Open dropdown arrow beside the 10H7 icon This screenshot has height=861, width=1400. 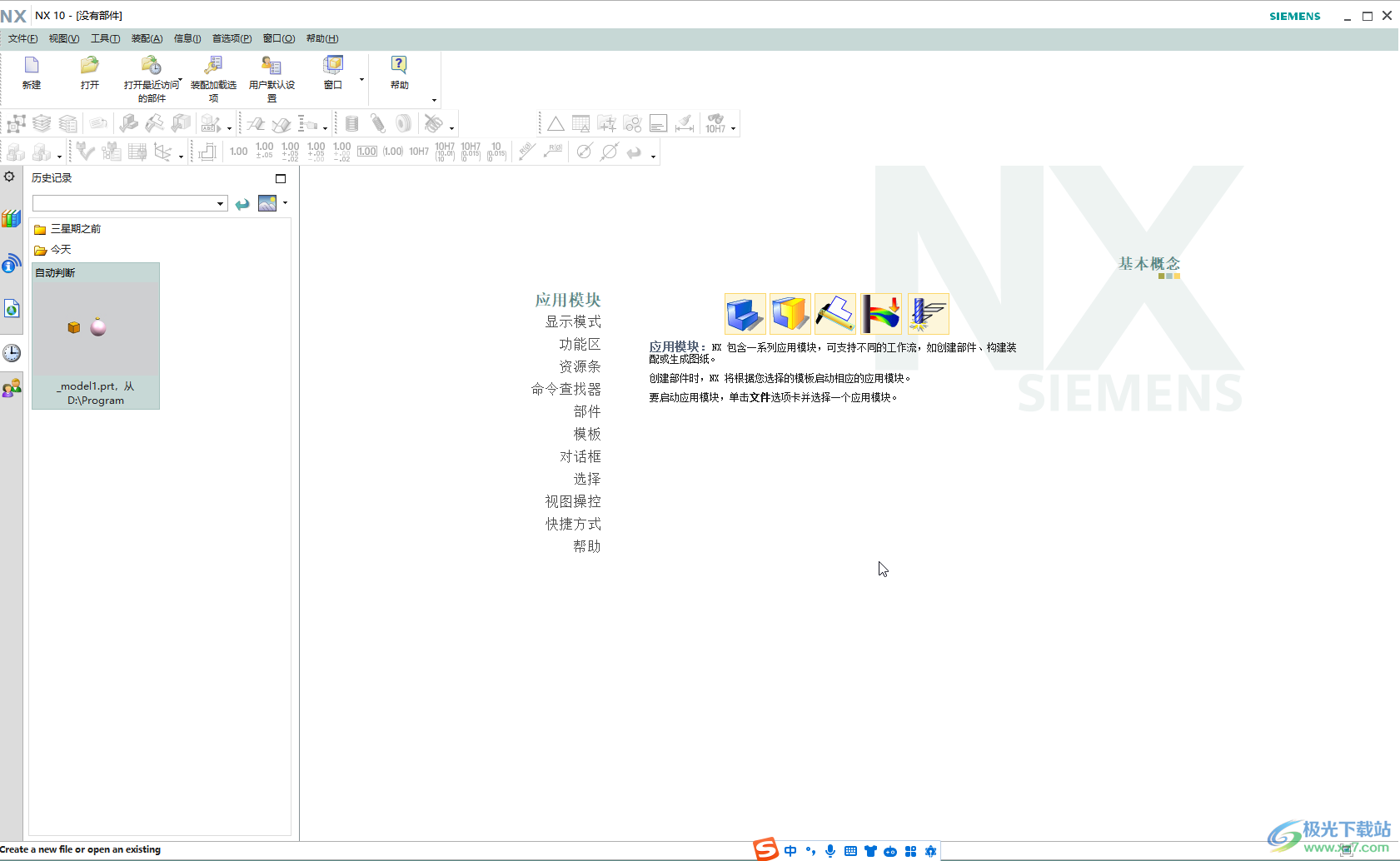tap(733, 128)
